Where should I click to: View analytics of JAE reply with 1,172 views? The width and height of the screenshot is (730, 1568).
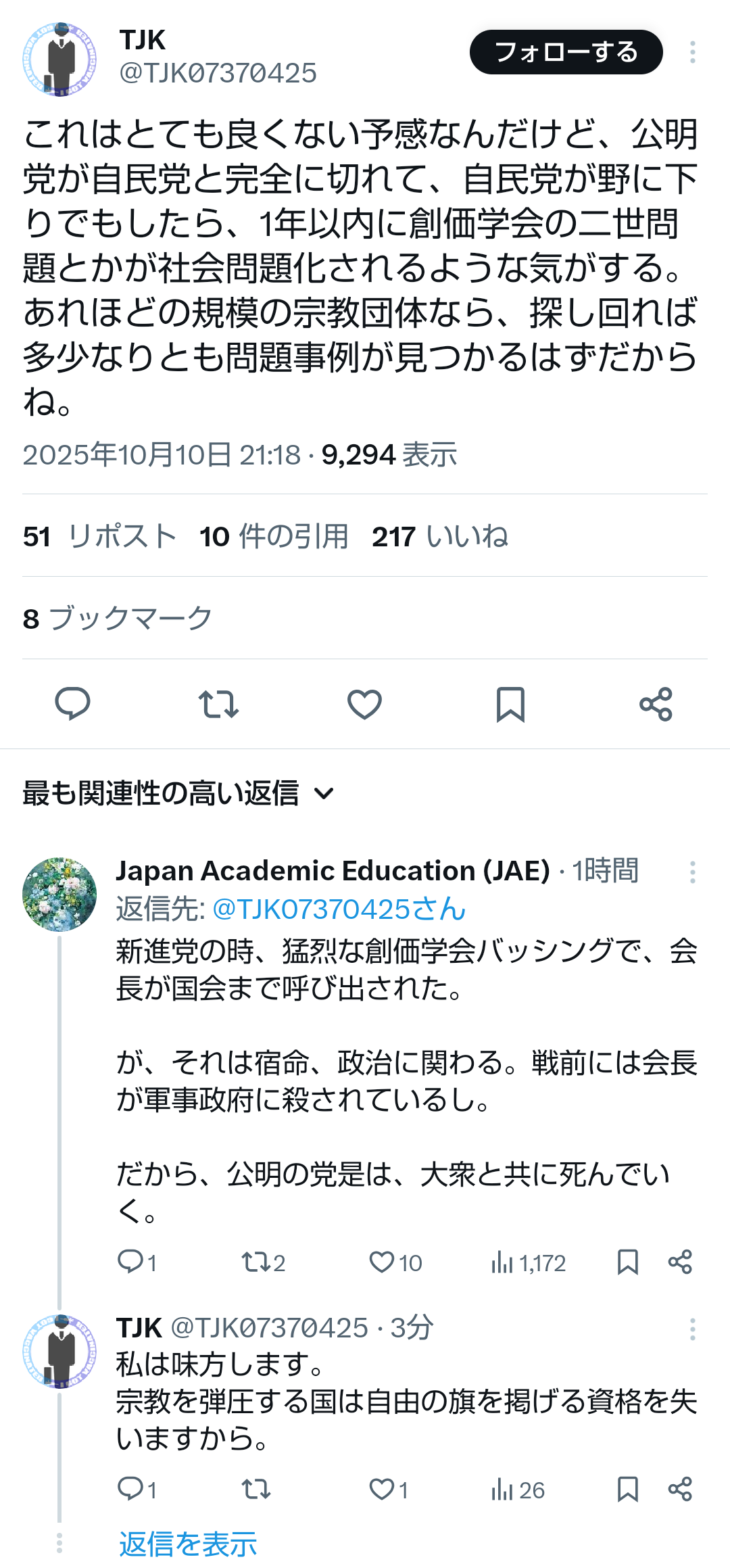coord(529,1262)
